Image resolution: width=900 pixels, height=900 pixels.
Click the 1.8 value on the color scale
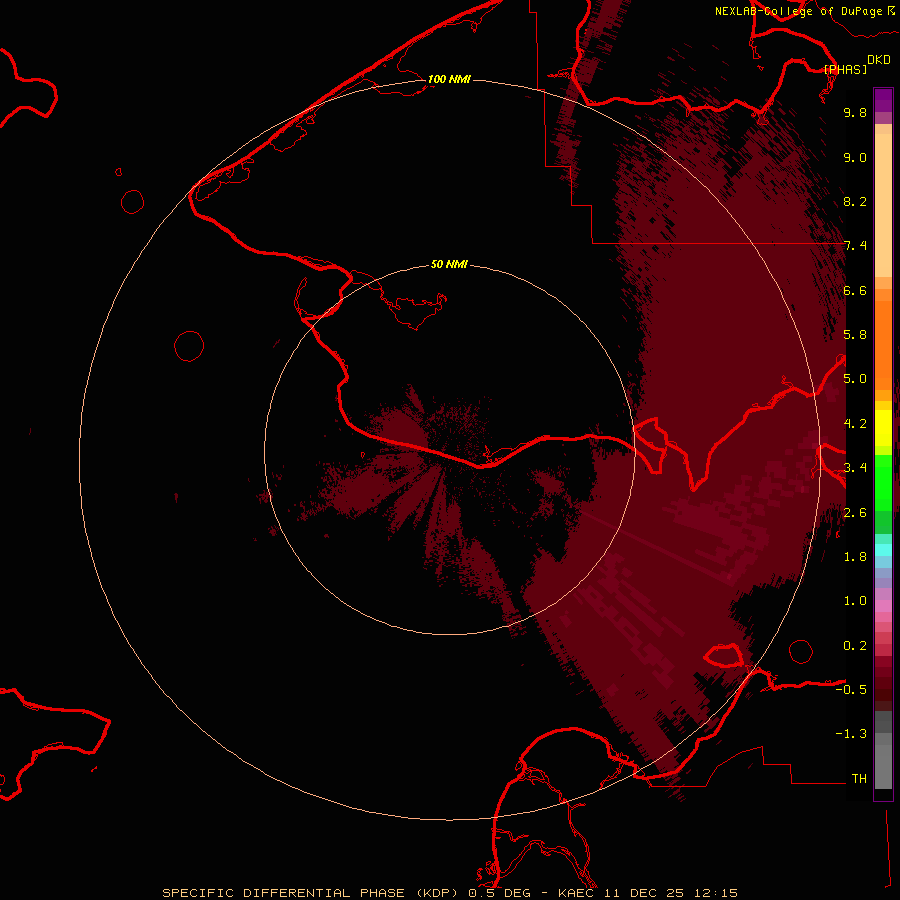pyautogui.click(x=855, y=557)
